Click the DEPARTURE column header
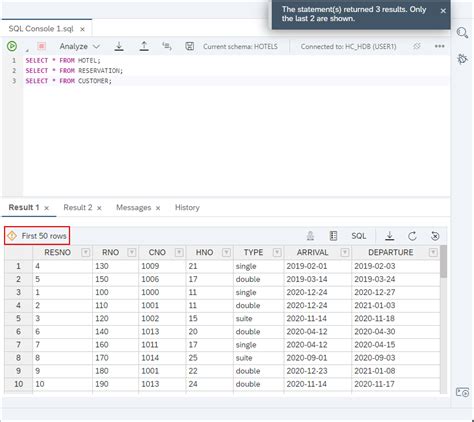474x422 pixels. pyautogui.click(x=390, y=252)
